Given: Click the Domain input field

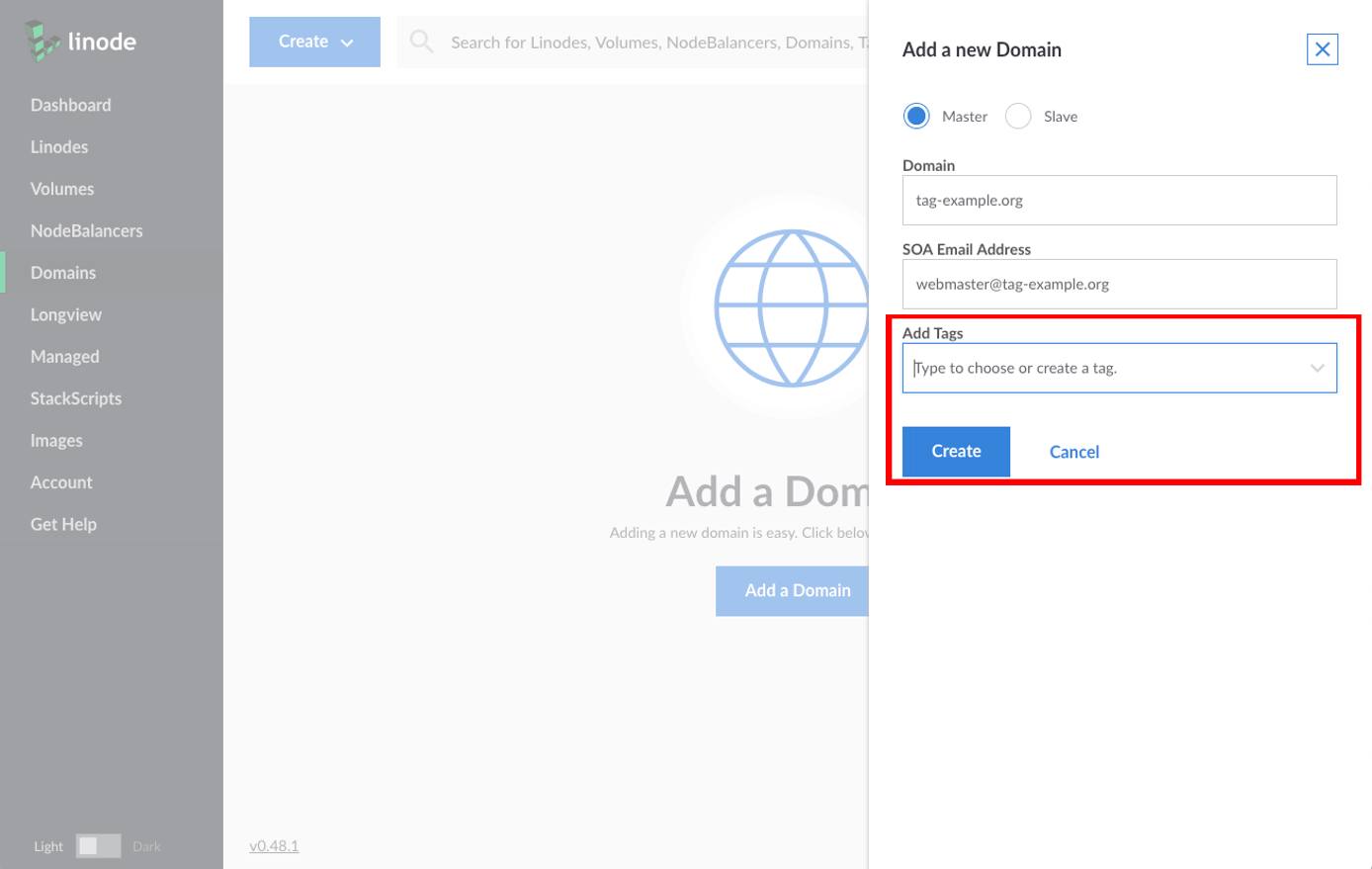Looking at the screenshot, I should coord(1117,200).
